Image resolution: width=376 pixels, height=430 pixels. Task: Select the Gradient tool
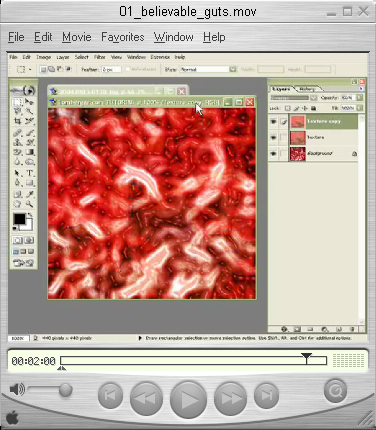(29, 152)
